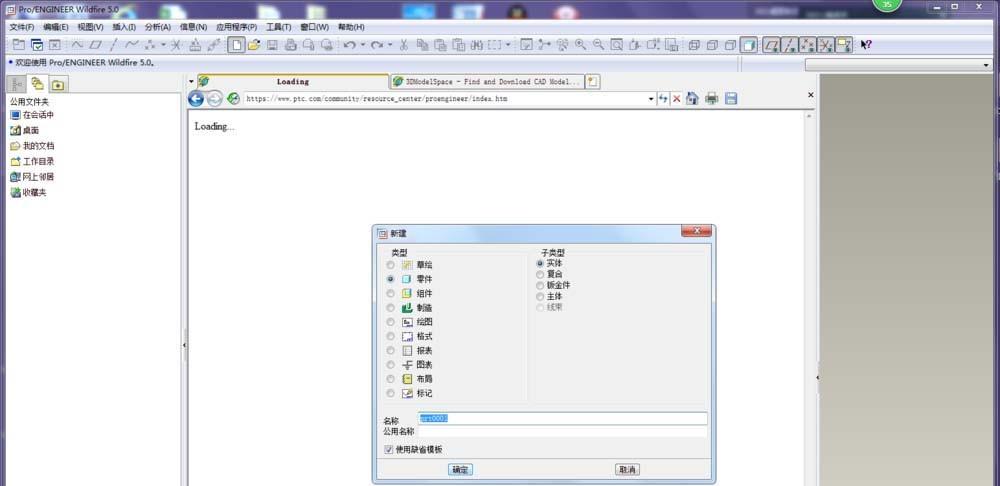This screenshot has height=486, width=1000.
Task: Select the 复合 subtype radio button
Action: coord(540,274)
